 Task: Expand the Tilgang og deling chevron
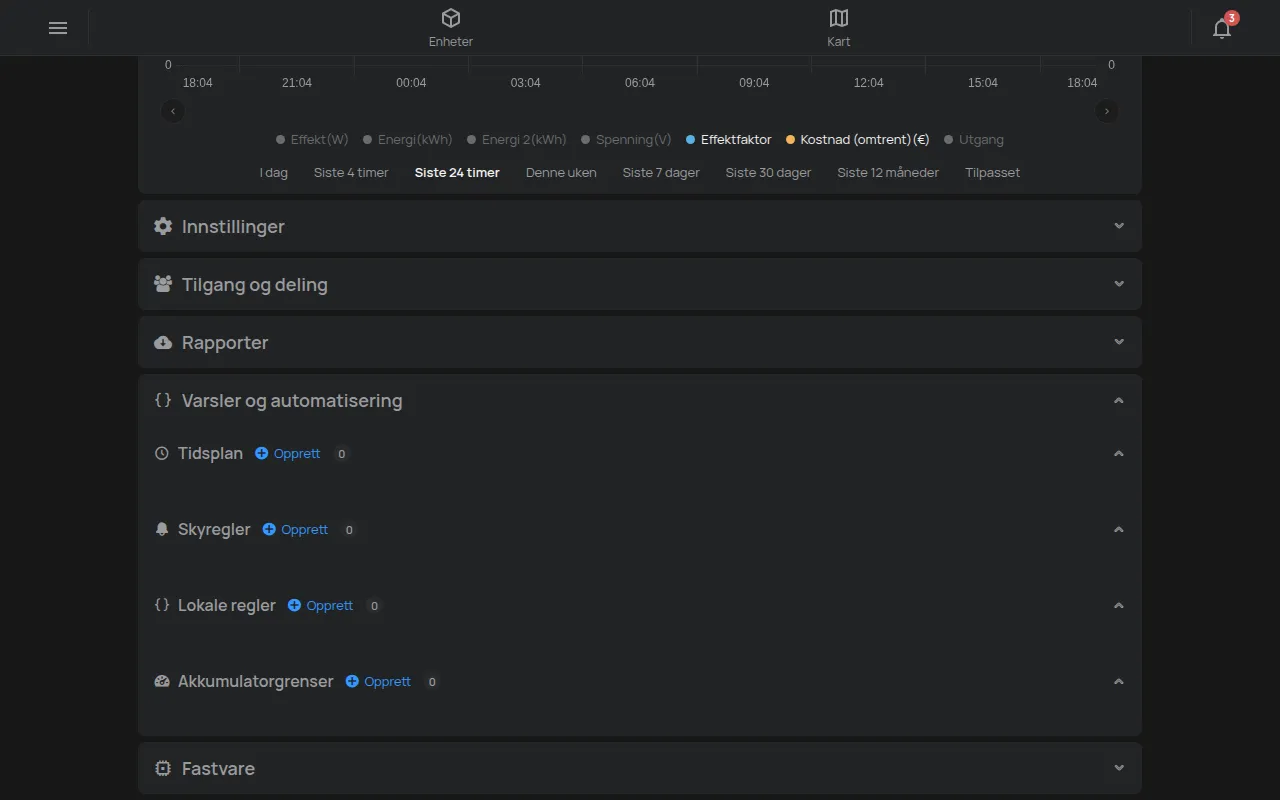click(1119, 284)
